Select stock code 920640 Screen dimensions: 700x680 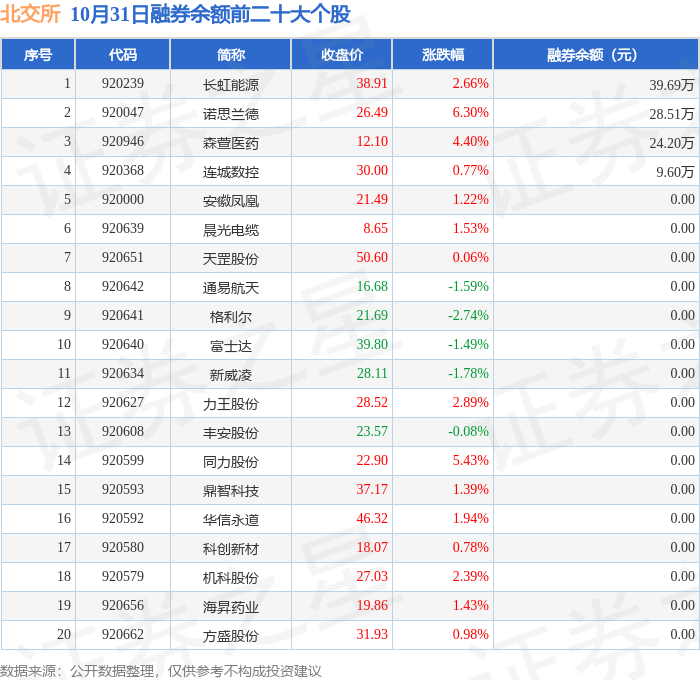123,345
